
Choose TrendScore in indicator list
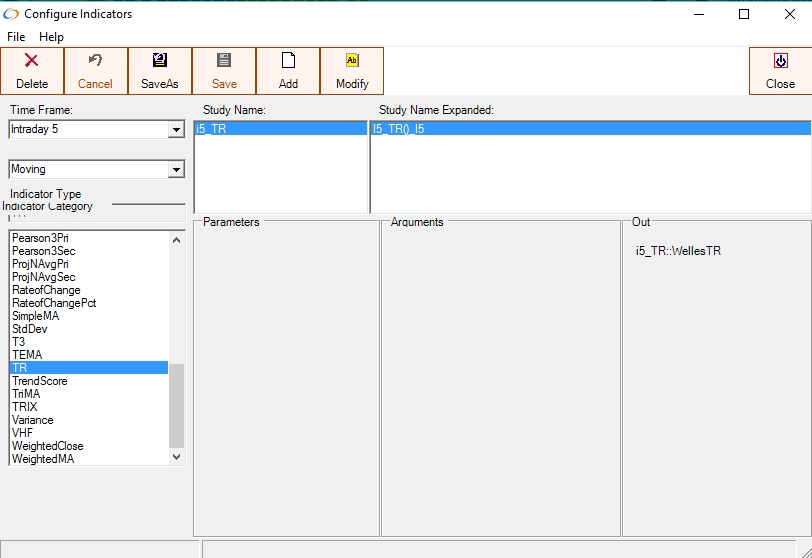(40, 381)
